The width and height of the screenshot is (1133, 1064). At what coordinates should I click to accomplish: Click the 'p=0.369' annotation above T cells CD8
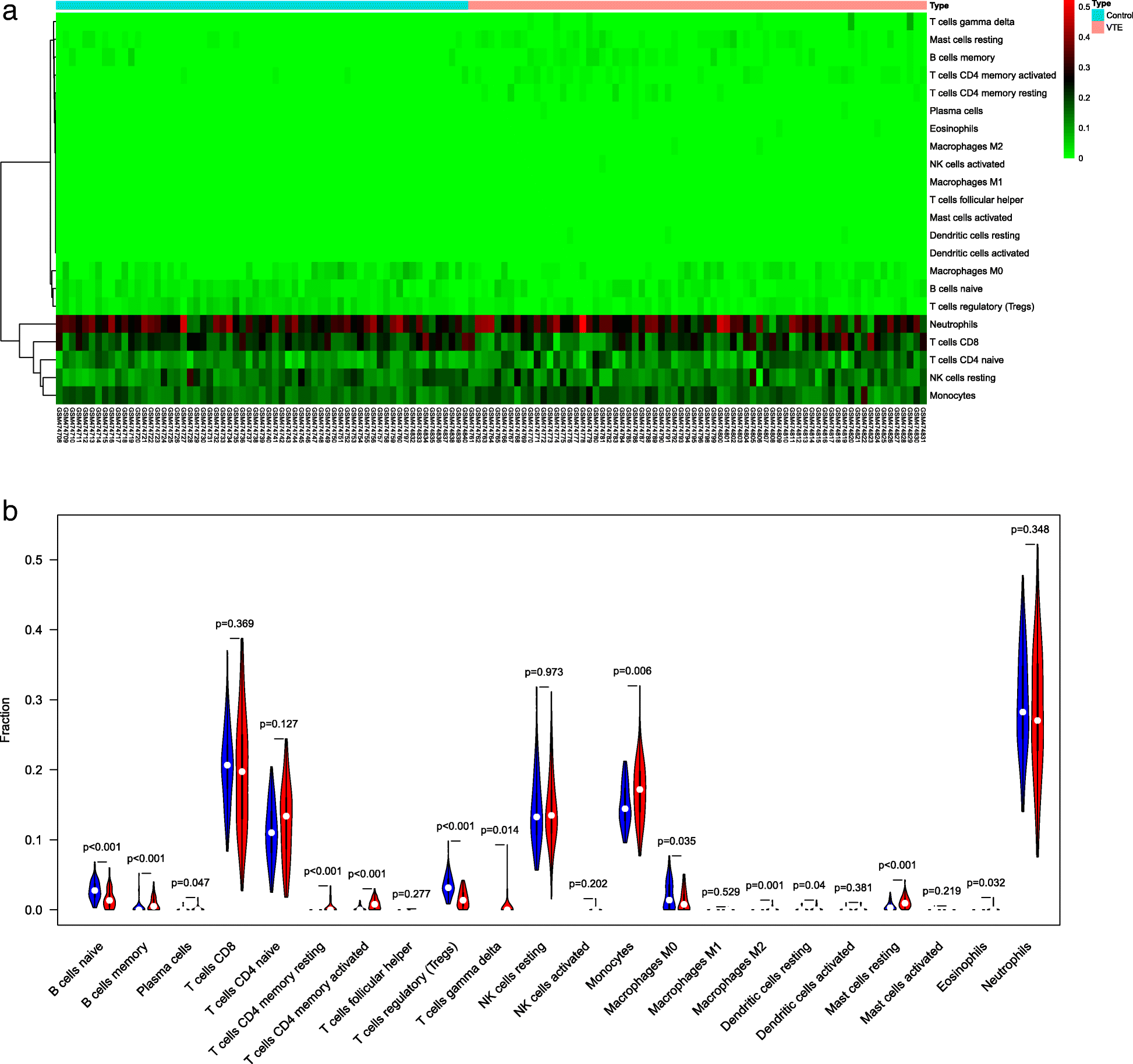point(235,624)
